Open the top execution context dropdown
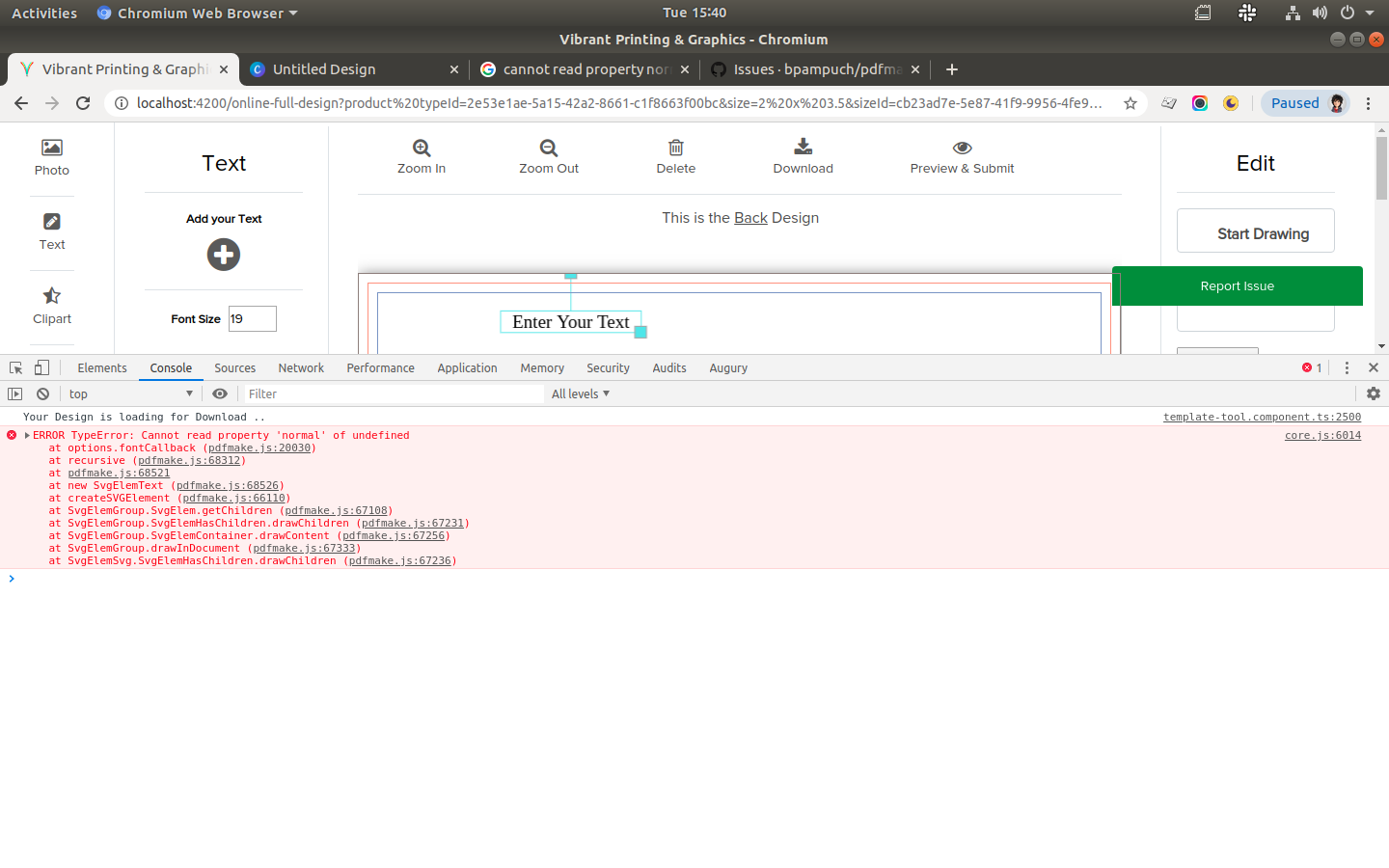Screen dimensions: 1389x868 pyautogui.click(x=131, y=393)
